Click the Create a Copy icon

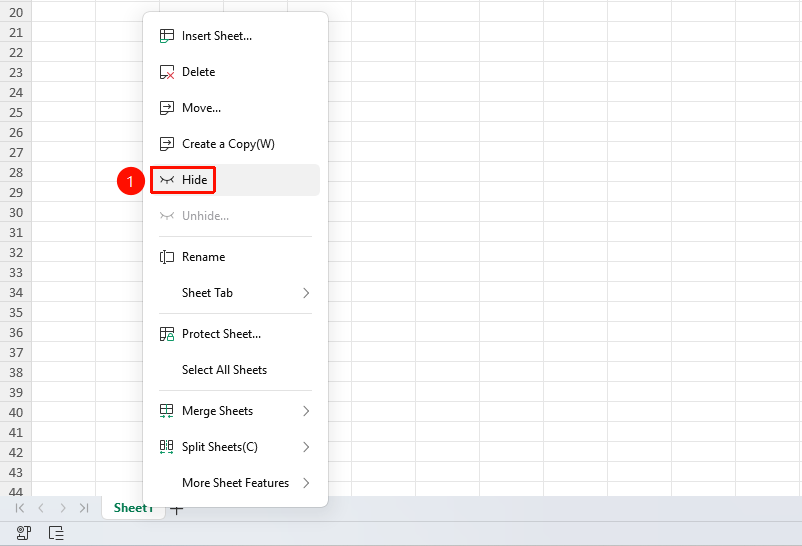(167, 144)
